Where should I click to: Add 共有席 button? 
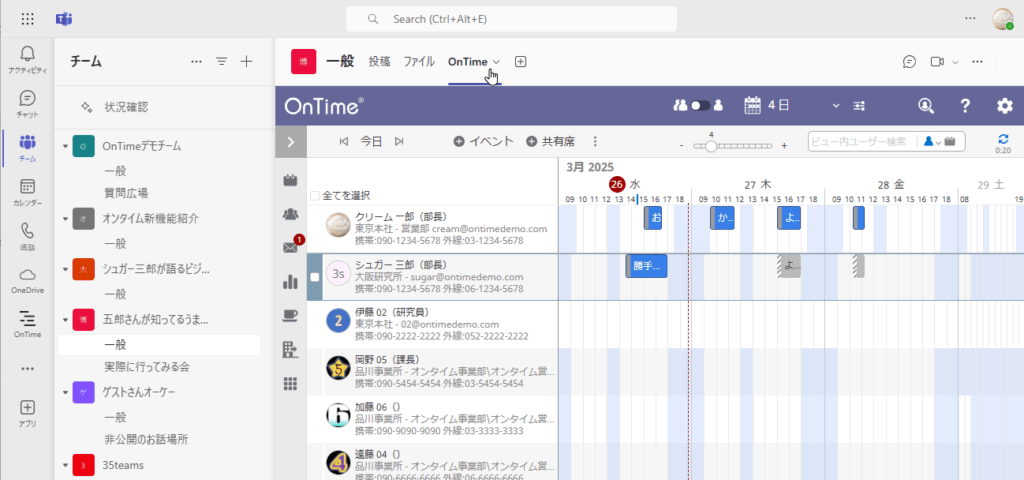(551, 141)
